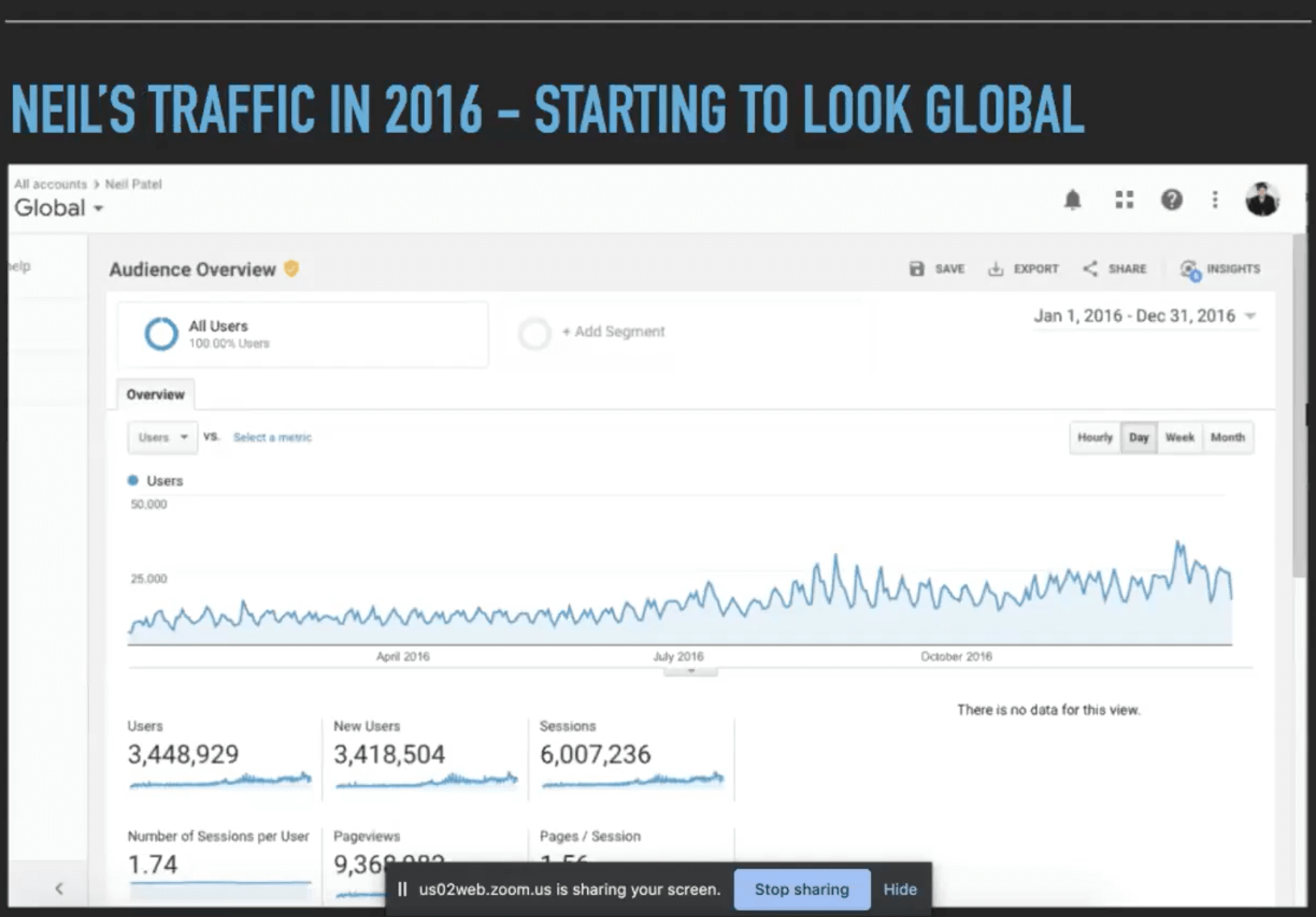
Task: Click the help question mark icon
Action: (x=1172, y=200)
